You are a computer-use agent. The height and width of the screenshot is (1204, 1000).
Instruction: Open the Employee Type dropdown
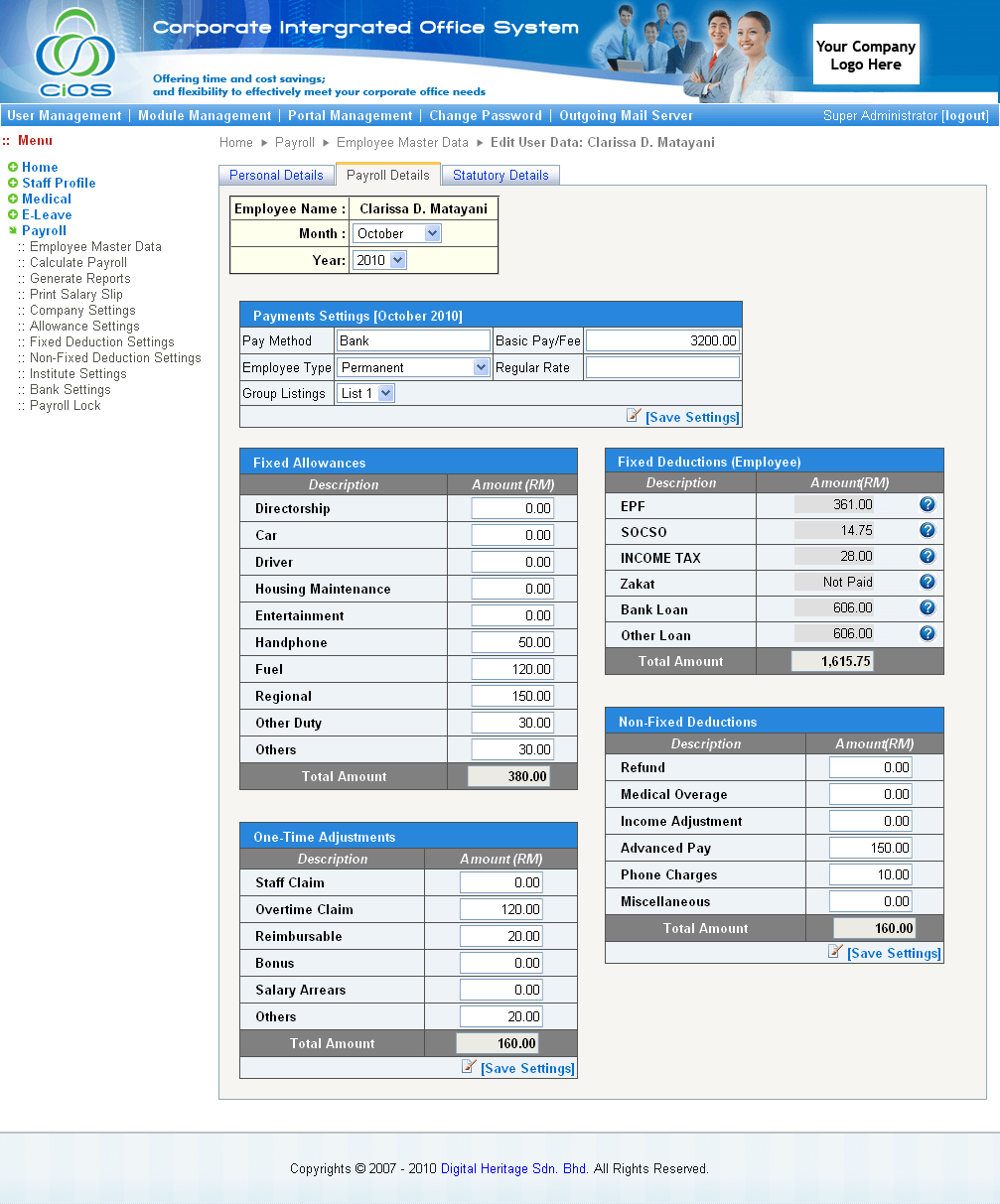tap(413, 367)
